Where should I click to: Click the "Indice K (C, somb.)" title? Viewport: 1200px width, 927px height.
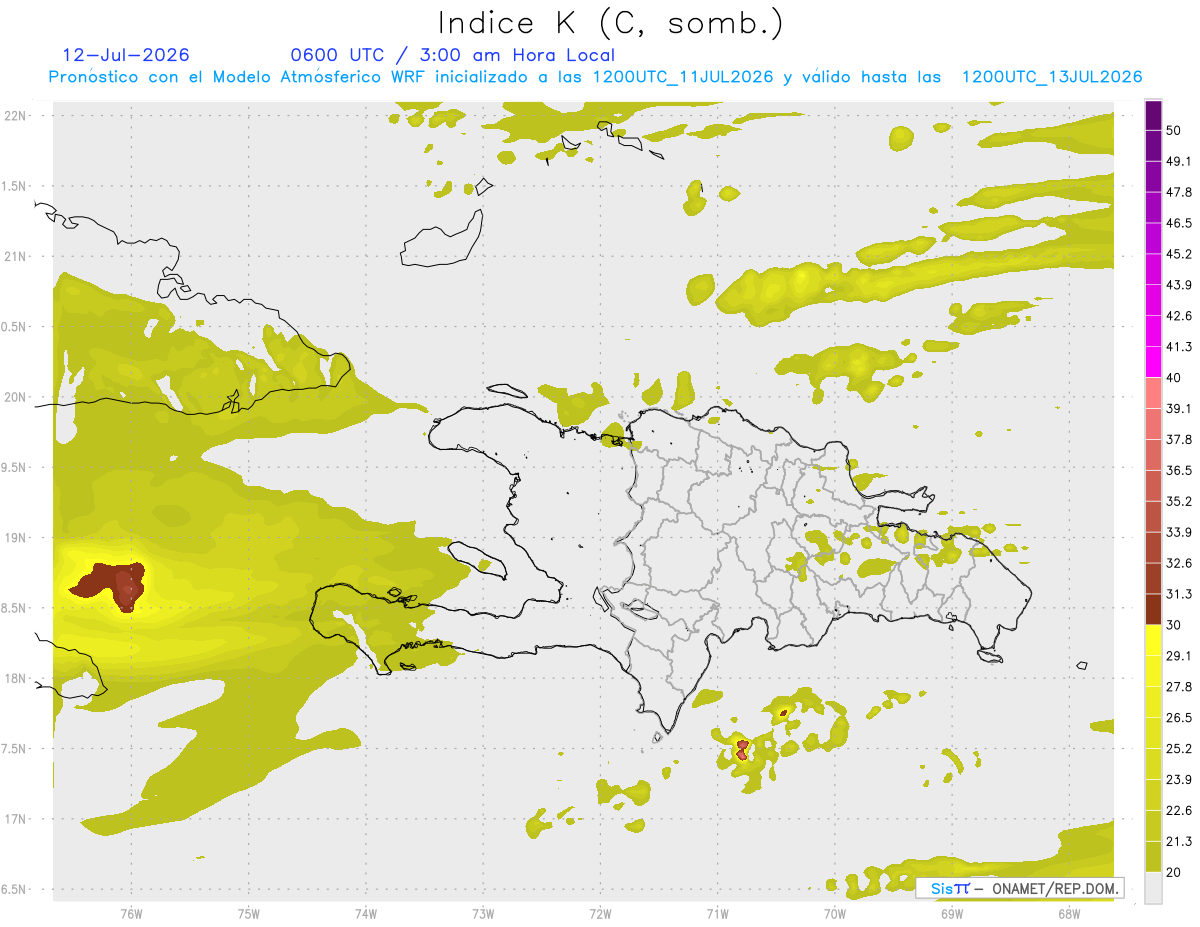coord(610,23)
